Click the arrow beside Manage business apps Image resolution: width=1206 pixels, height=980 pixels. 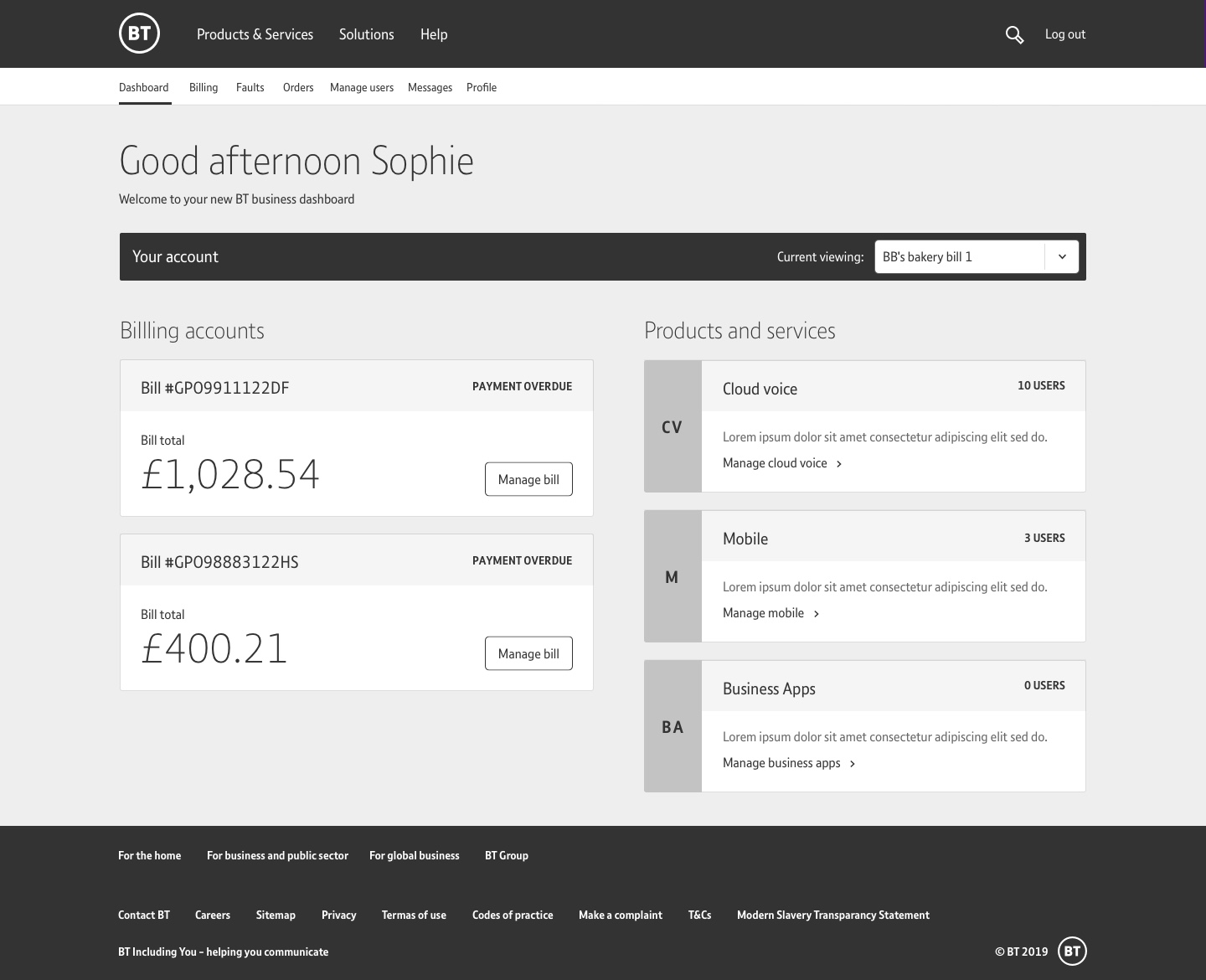[x=853, y=763]
